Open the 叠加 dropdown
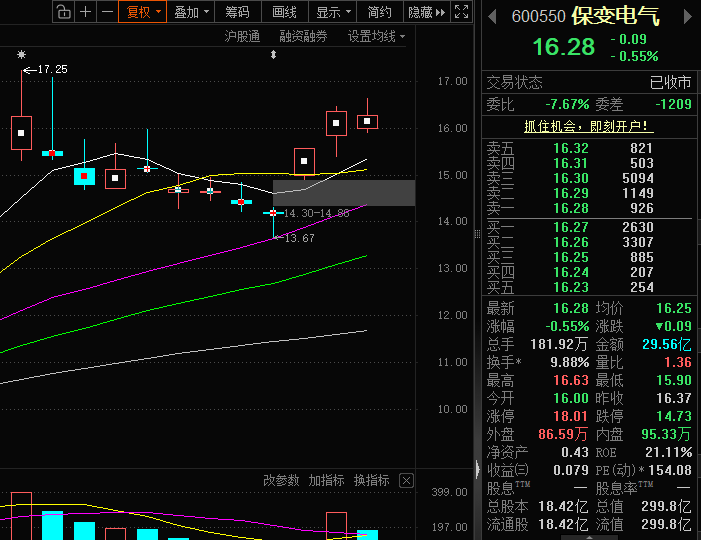The image size is (701, 540). pos(190,12)
